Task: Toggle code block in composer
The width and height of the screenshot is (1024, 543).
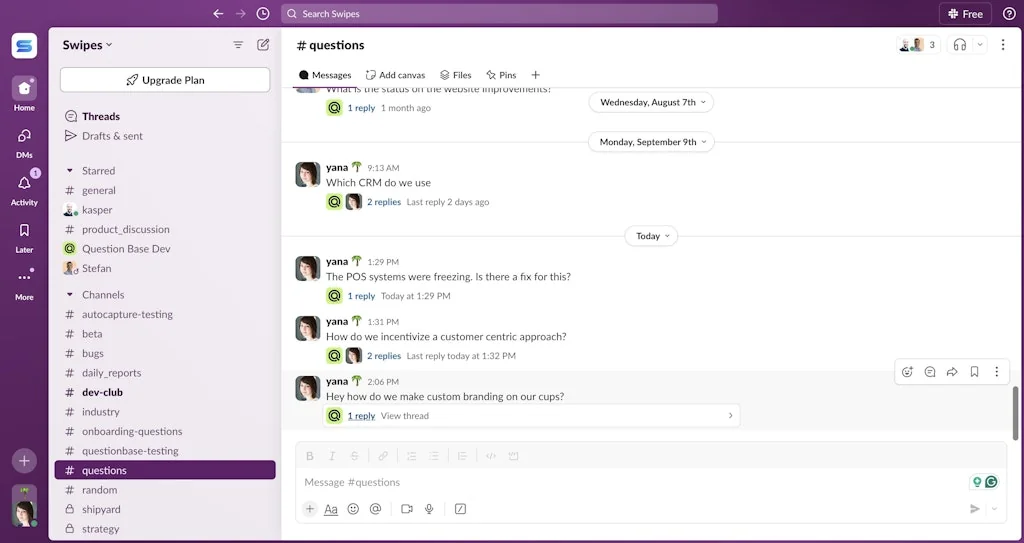Action: (x=513, y=456)
